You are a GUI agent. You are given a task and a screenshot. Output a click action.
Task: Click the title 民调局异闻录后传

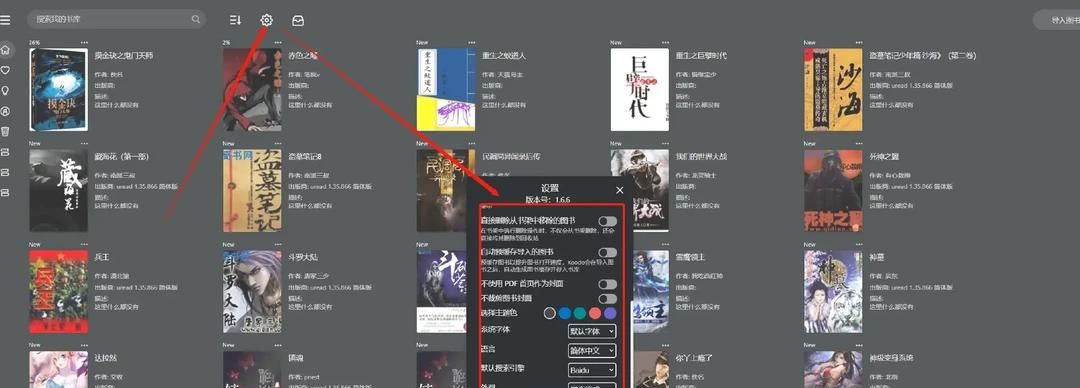(510, 156)
